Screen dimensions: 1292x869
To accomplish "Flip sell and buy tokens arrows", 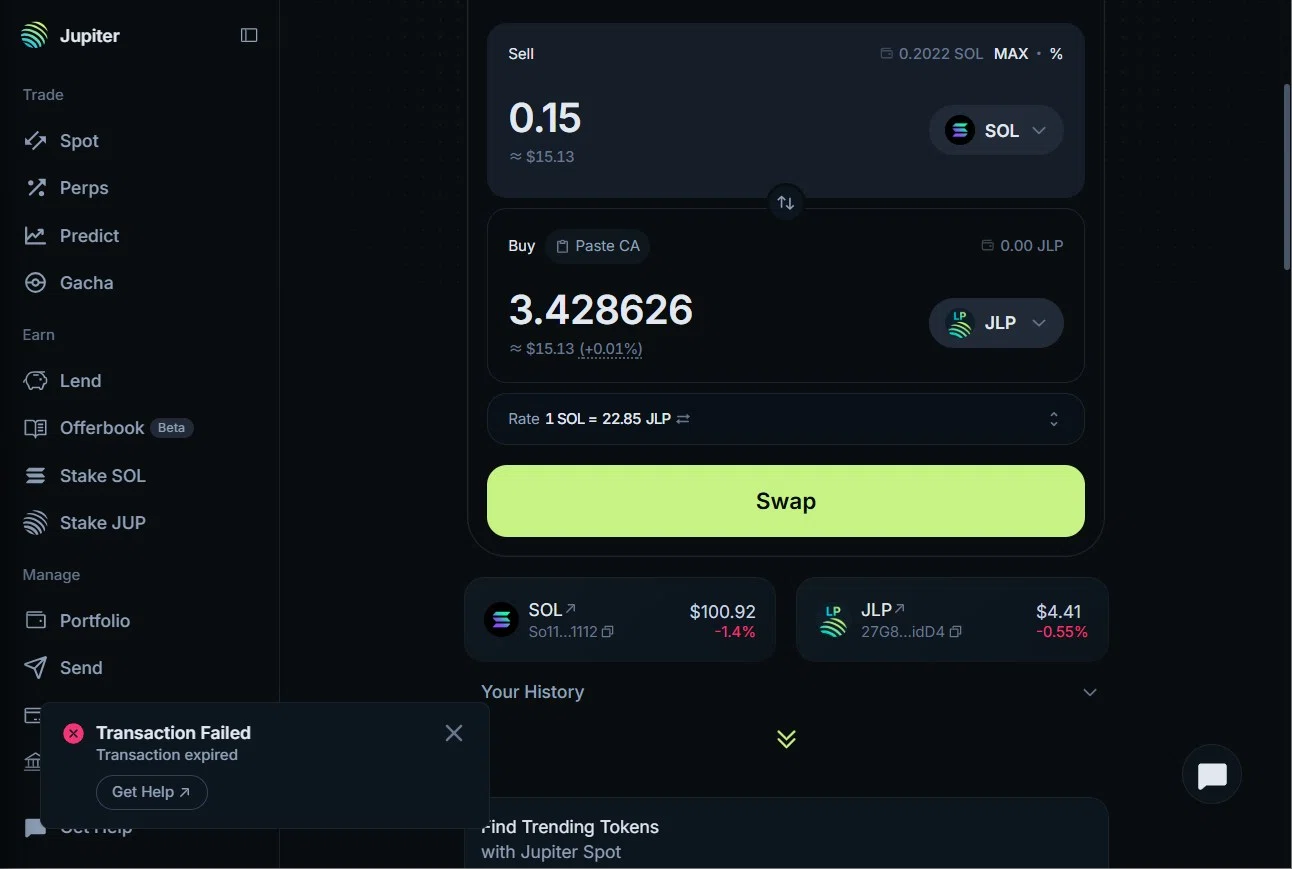I will click(786, 203).
